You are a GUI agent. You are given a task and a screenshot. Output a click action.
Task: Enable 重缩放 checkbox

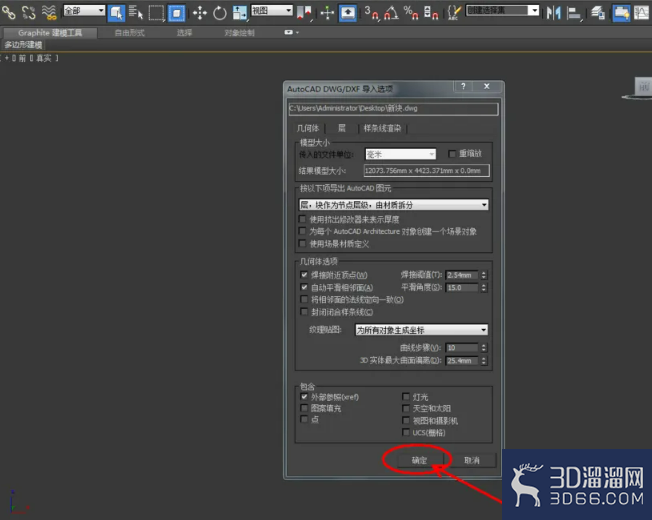tap(452, 154)
